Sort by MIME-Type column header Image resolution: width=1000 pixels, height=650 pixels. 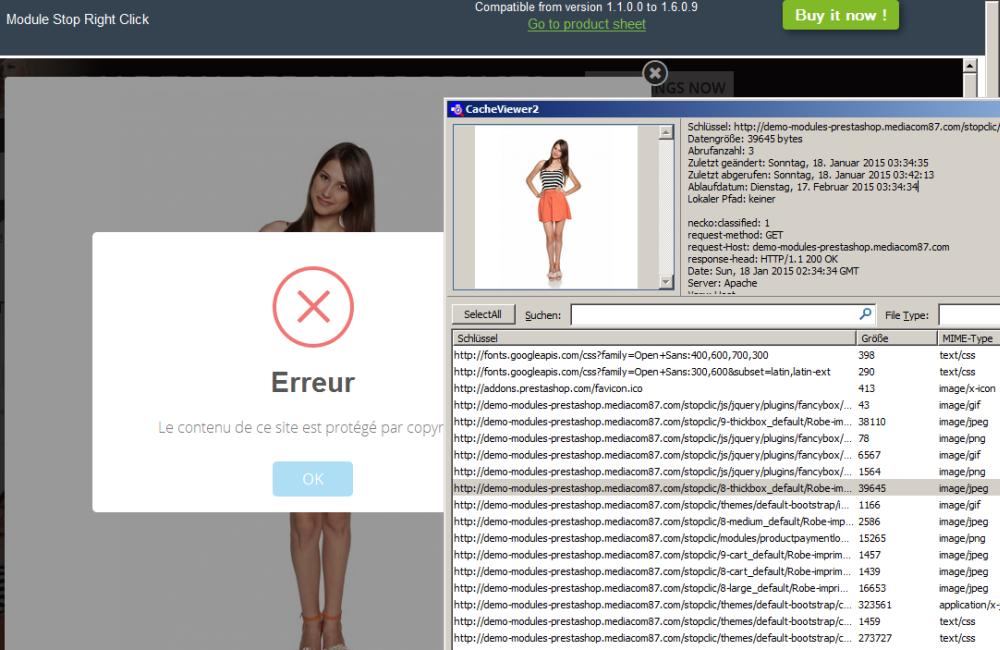pyautogui.click(x=969, y=338)
